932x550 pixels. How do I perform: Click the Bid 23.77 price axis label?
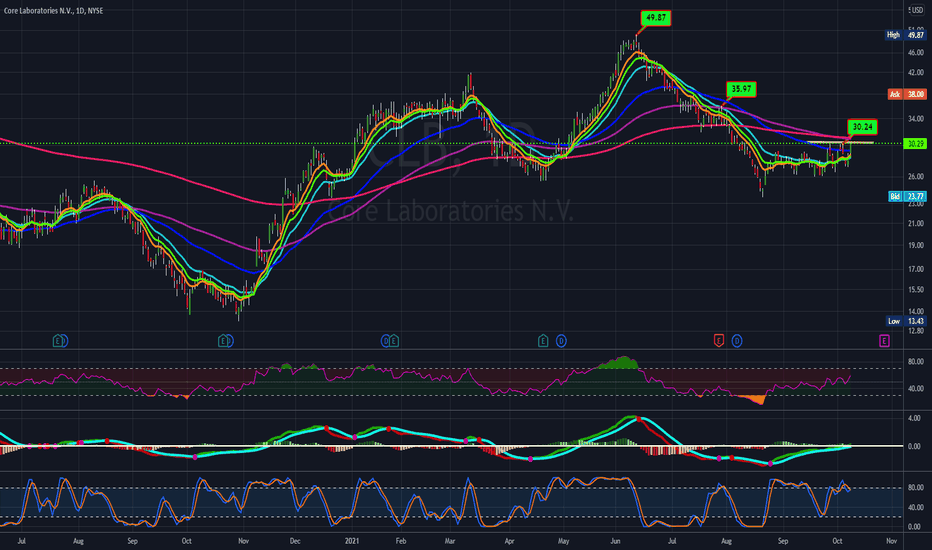pos(907,196)
